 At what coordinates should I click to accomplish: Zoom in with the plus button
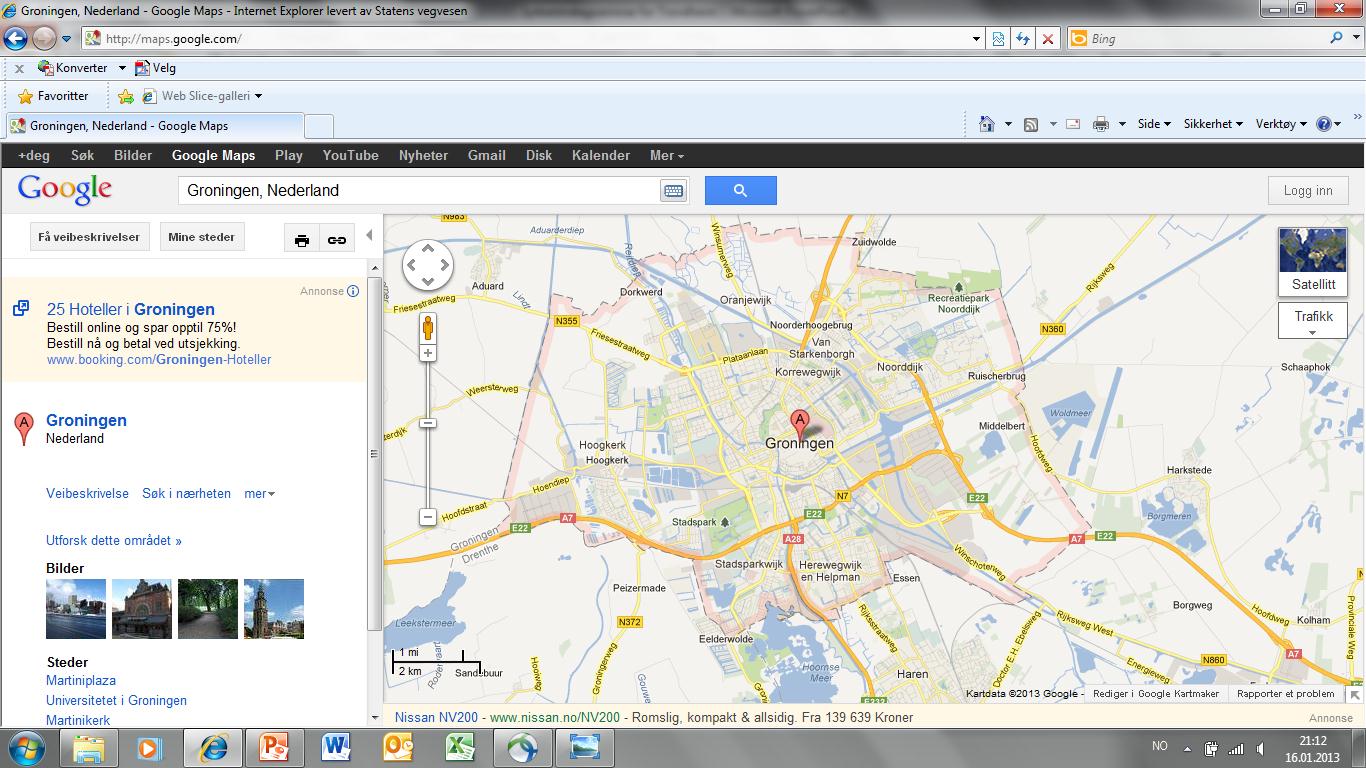tap(428, 353)
